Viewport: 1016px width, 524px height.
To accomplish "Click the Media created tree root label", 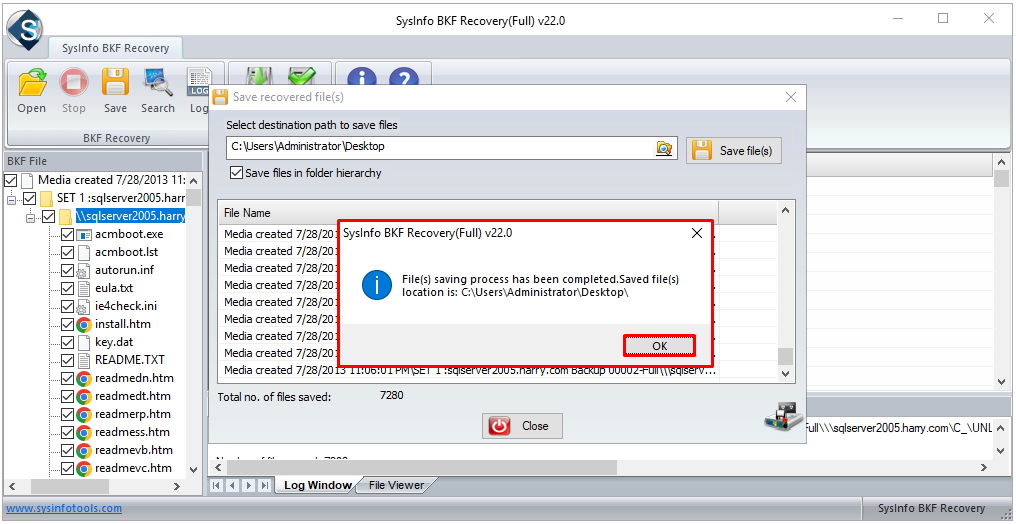I will coord(111,180).
